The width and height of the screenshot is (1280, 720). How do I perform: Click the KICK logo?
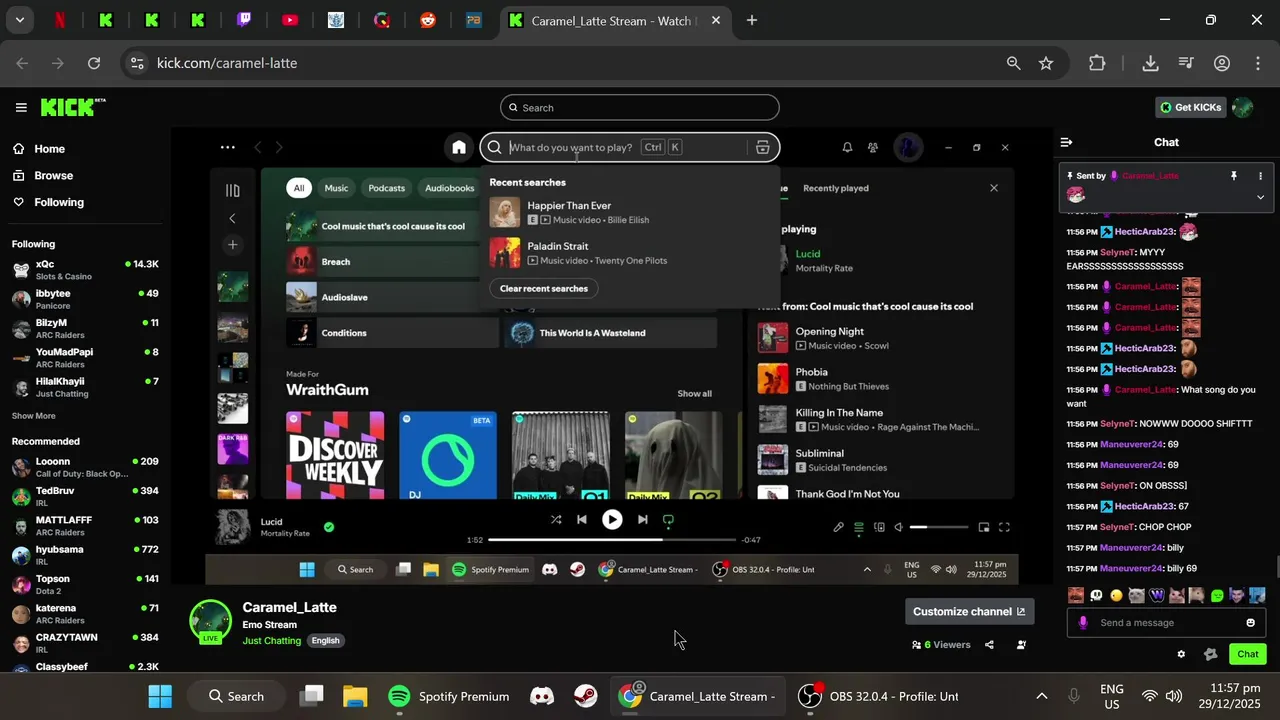72,107
